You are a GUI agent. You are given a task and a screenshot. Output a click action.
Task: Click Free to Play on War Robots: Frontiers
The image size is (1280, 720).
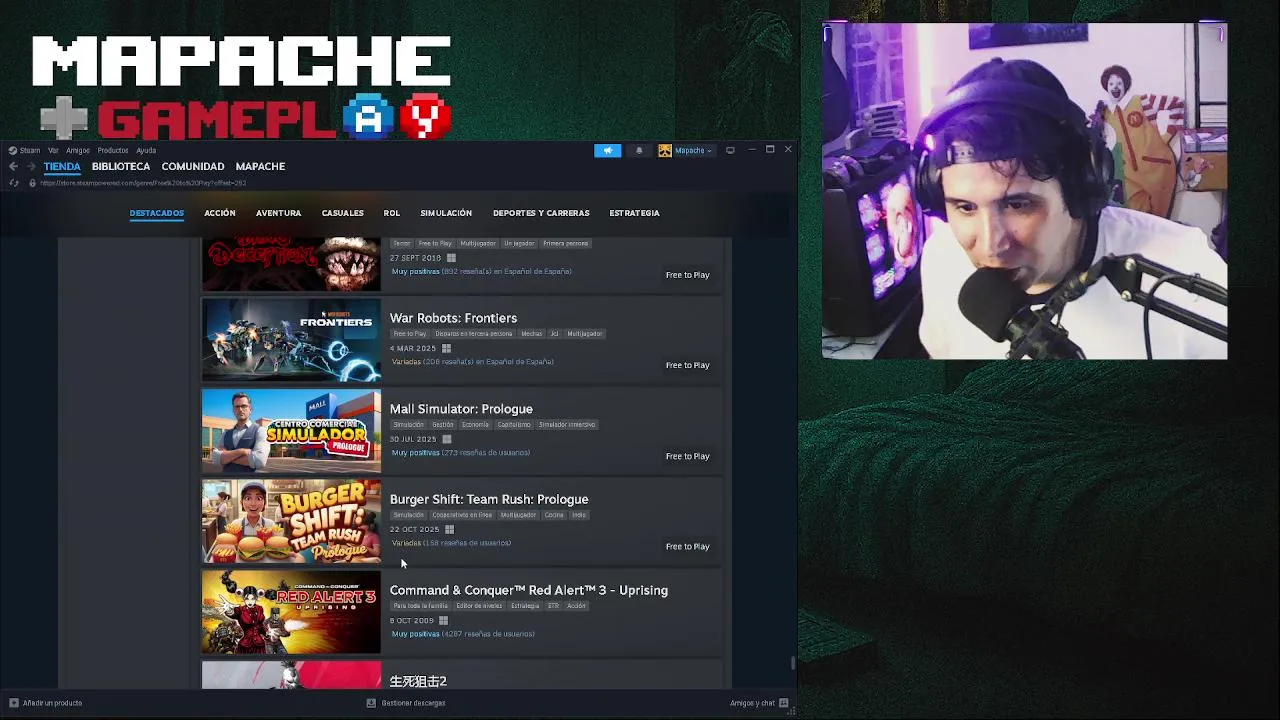point(688,365)
